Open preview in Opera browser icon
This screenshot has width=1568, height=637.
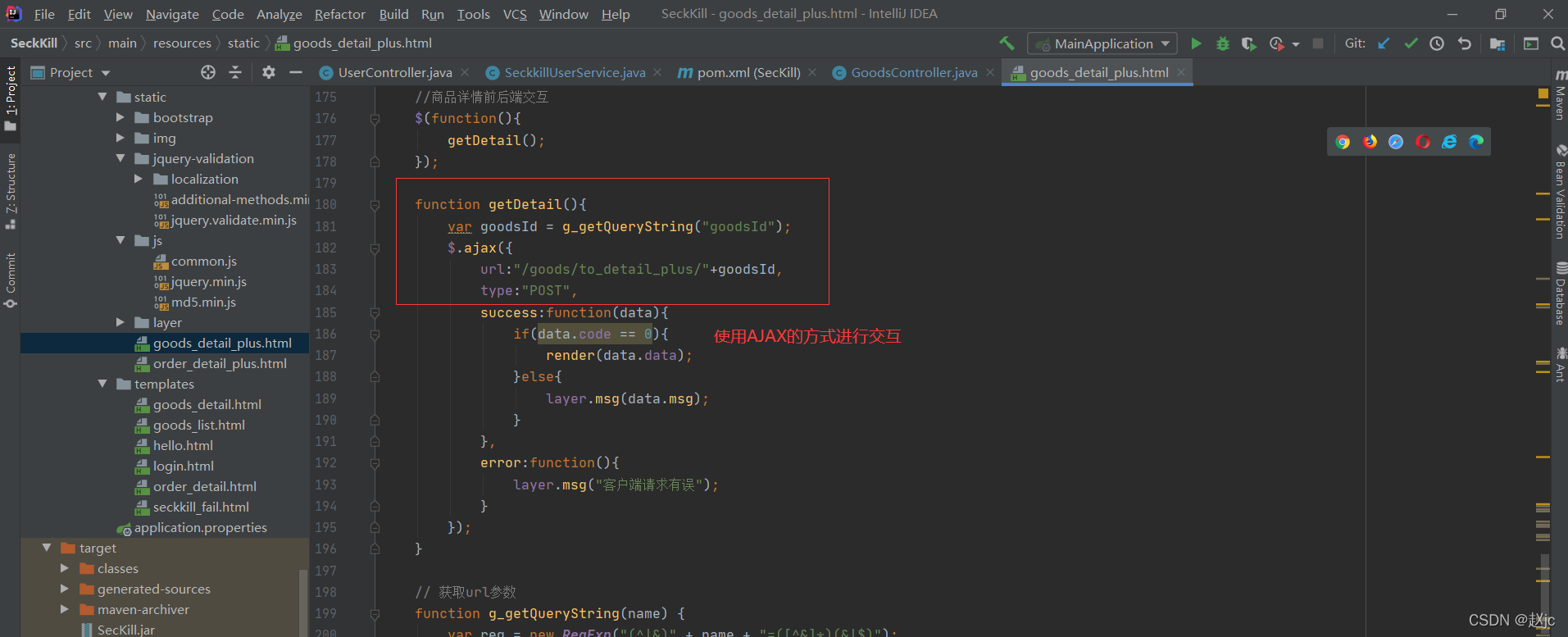1423,142
